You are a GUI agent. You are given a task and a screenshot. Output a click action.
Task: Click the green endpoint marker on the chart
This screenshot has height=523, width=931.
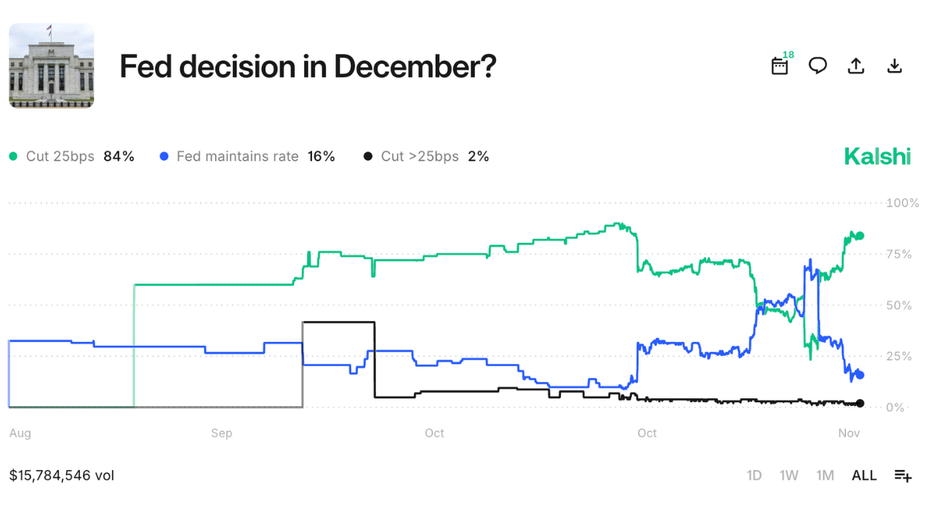coord(860,236)
